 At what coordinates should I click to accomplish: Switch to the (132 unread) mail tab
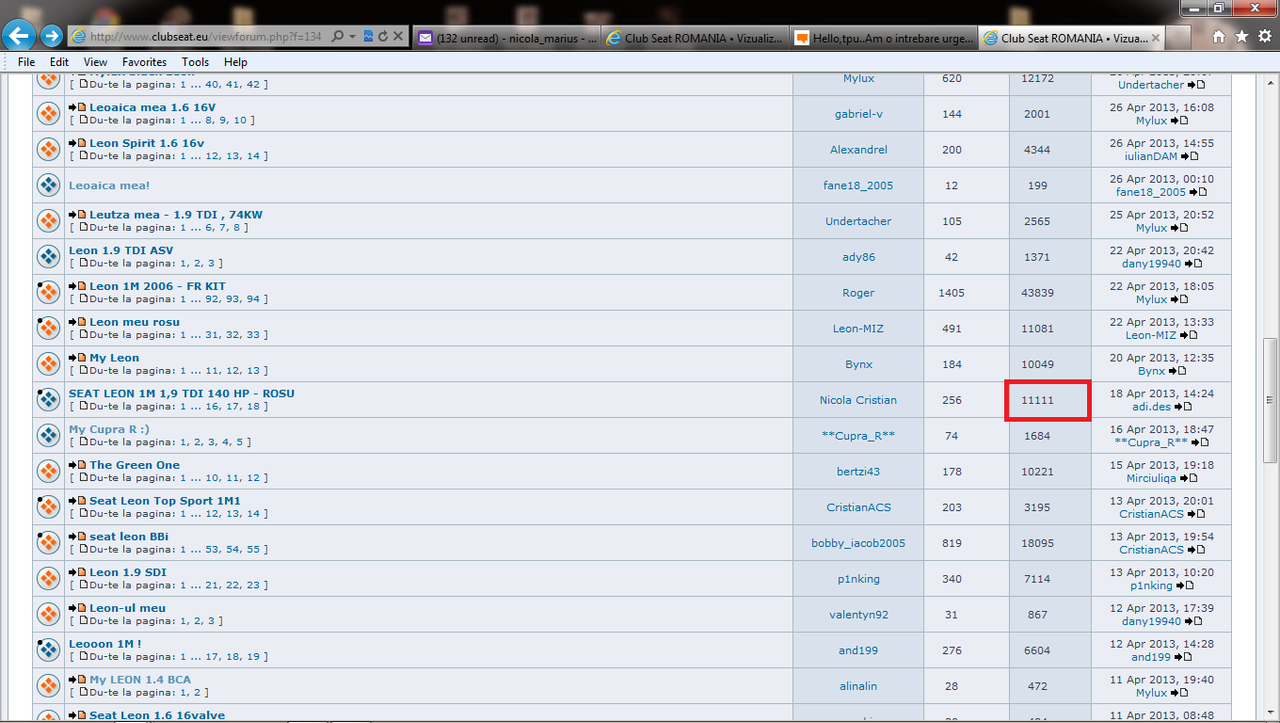(509, 38)
